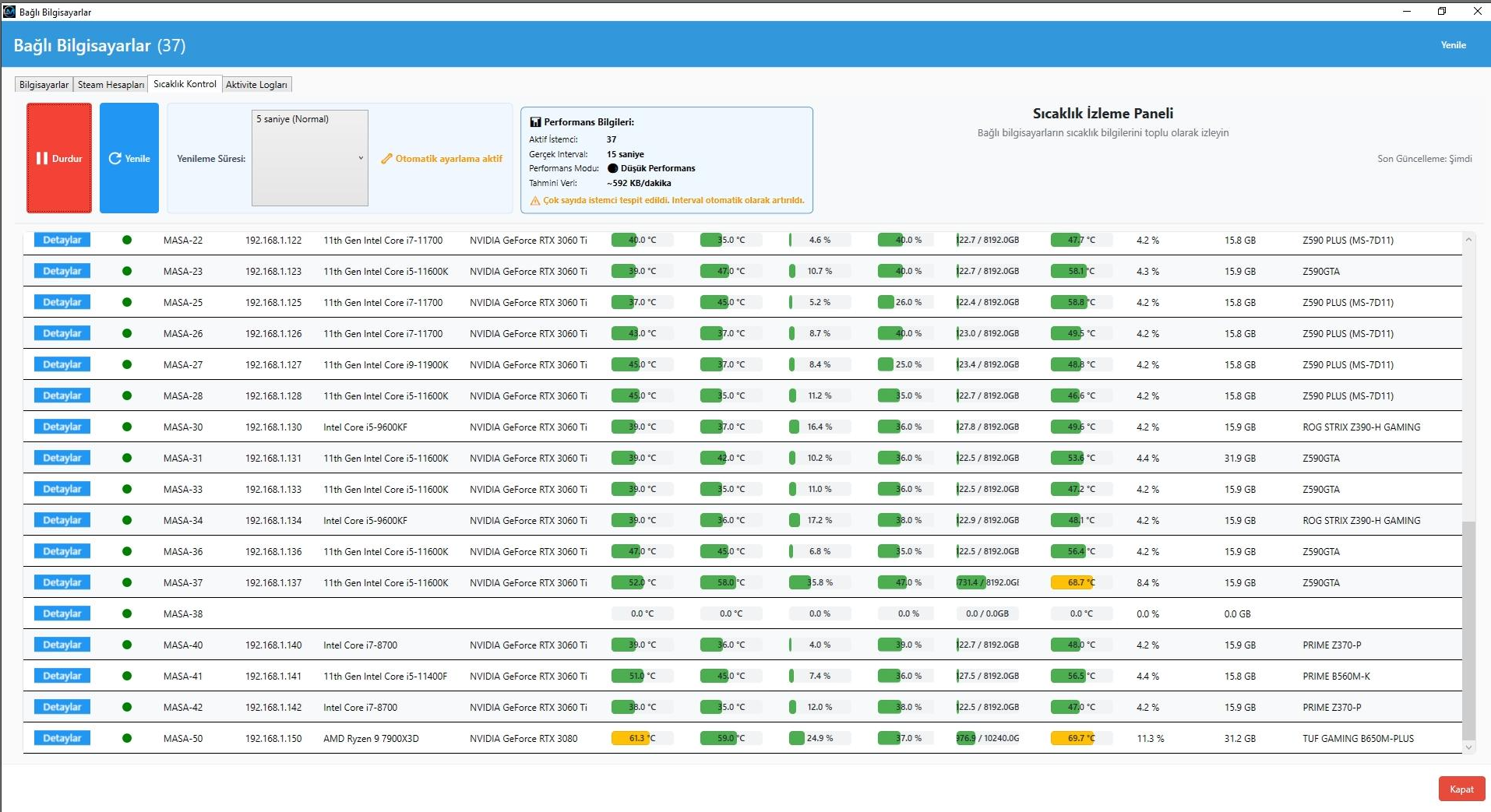Open Detaylar for MASA-22

pyautogui.click(x=62, y=240)
